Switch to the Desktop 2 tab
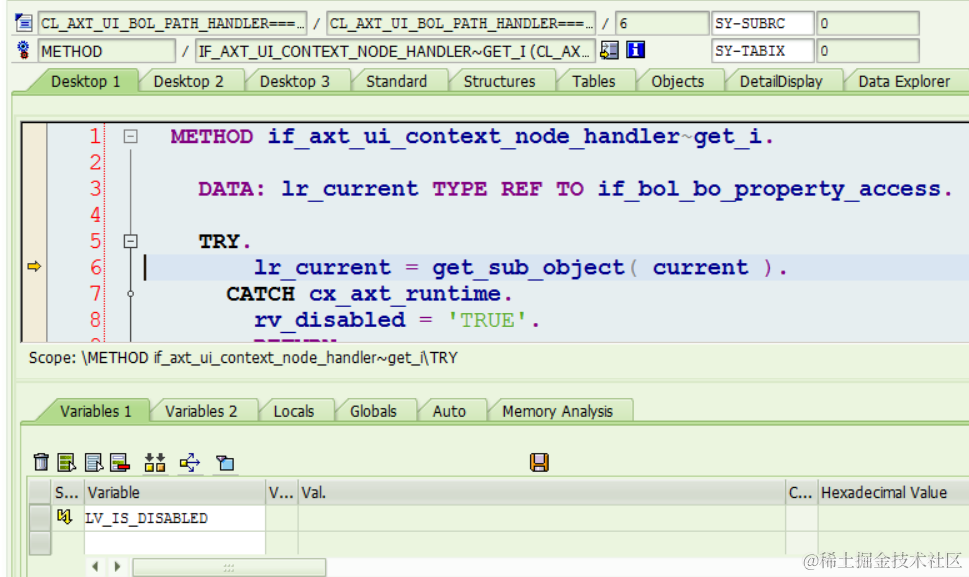 click(x=188, y=82)
